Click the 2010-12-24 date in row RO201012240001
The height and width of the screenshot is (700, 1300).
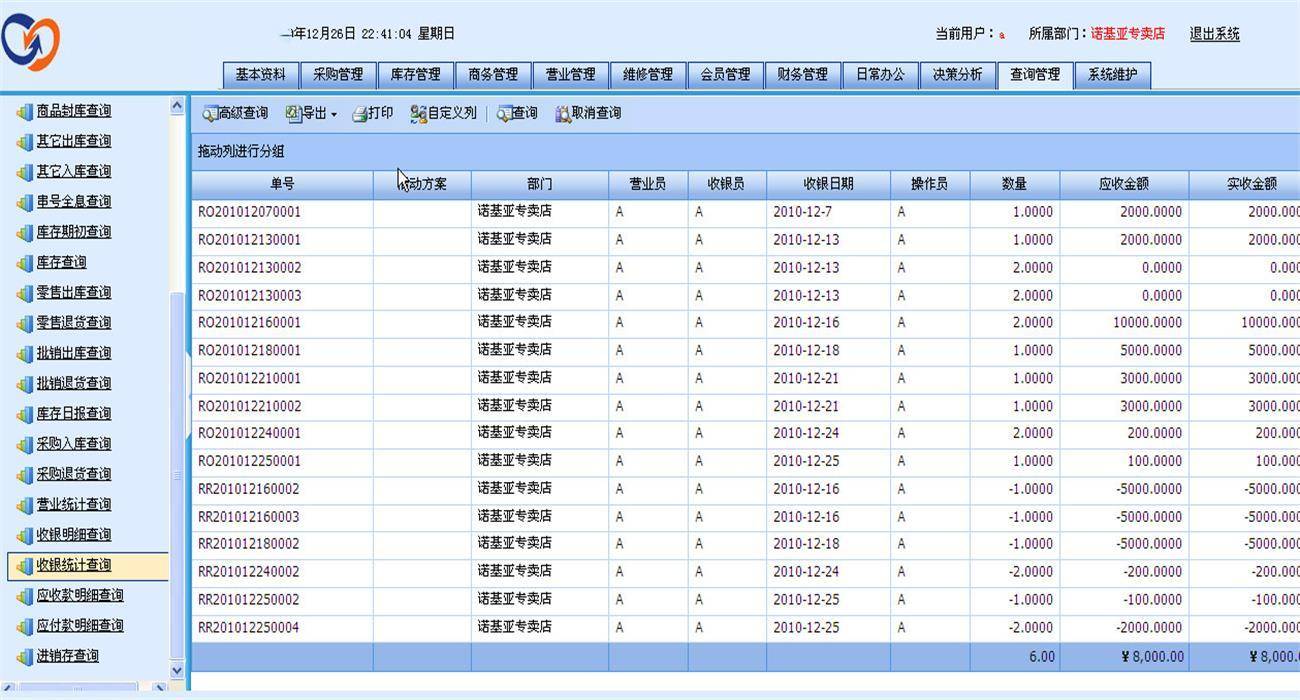pos(806,434)
